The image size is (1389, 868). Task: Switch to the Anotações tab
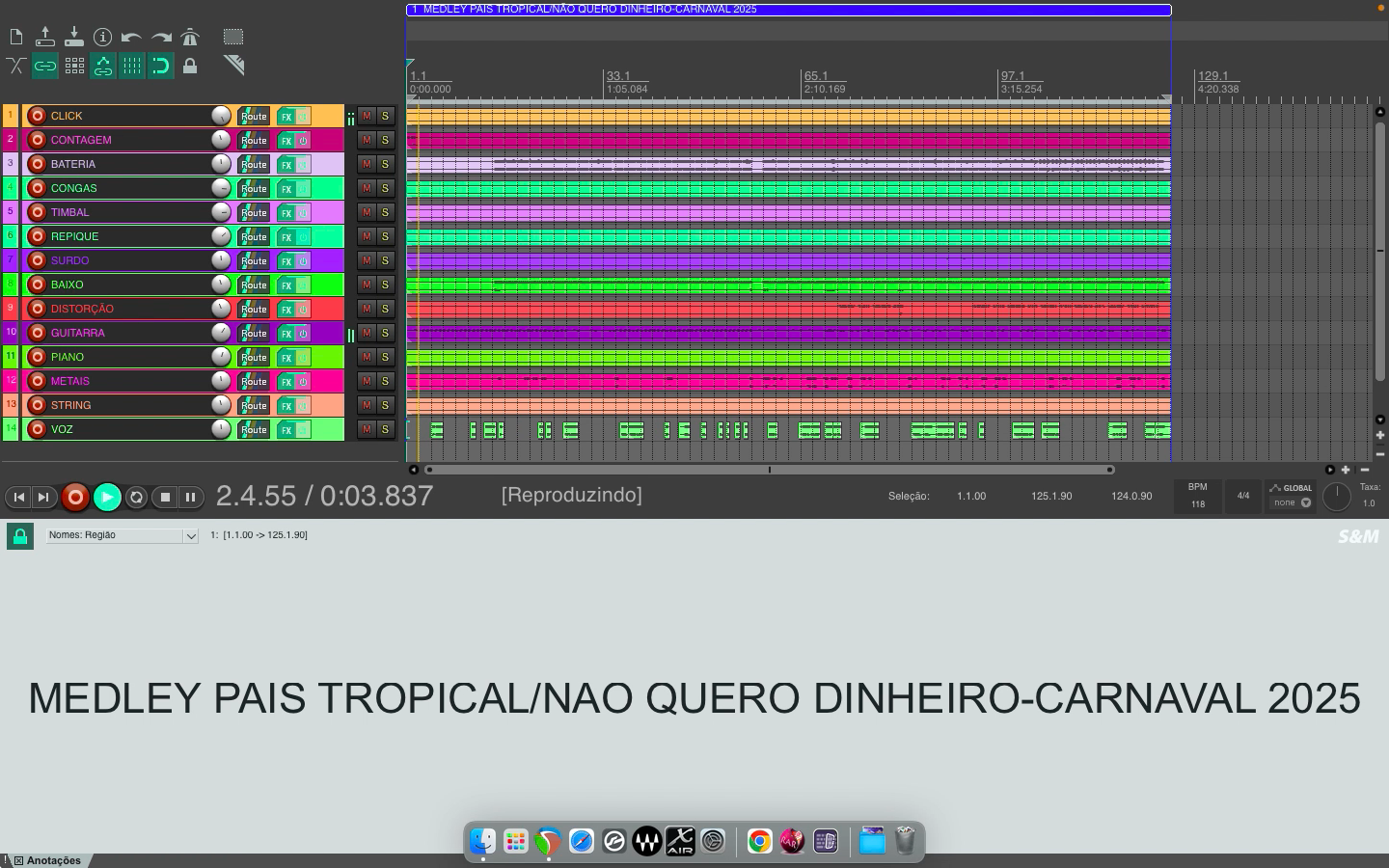(x=53, y=860)
